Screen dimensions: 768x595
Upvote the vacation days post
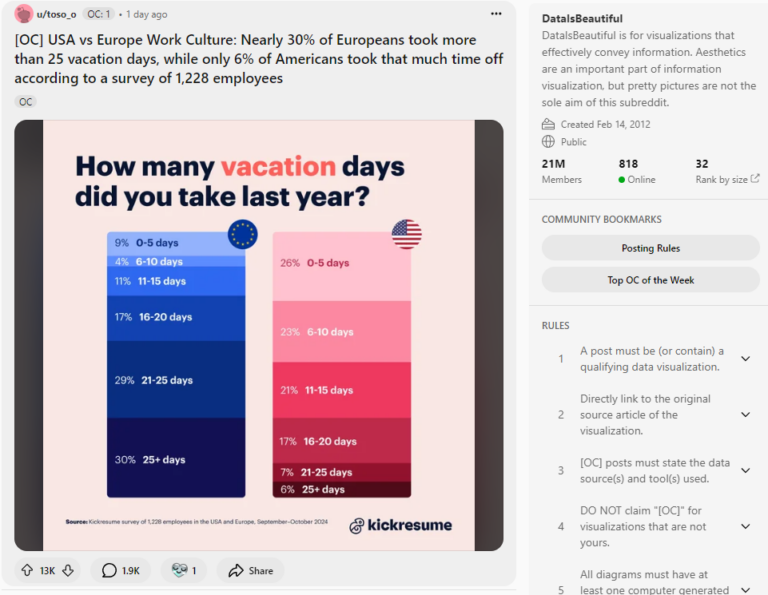pyautogui.click(x=27, y=570)
